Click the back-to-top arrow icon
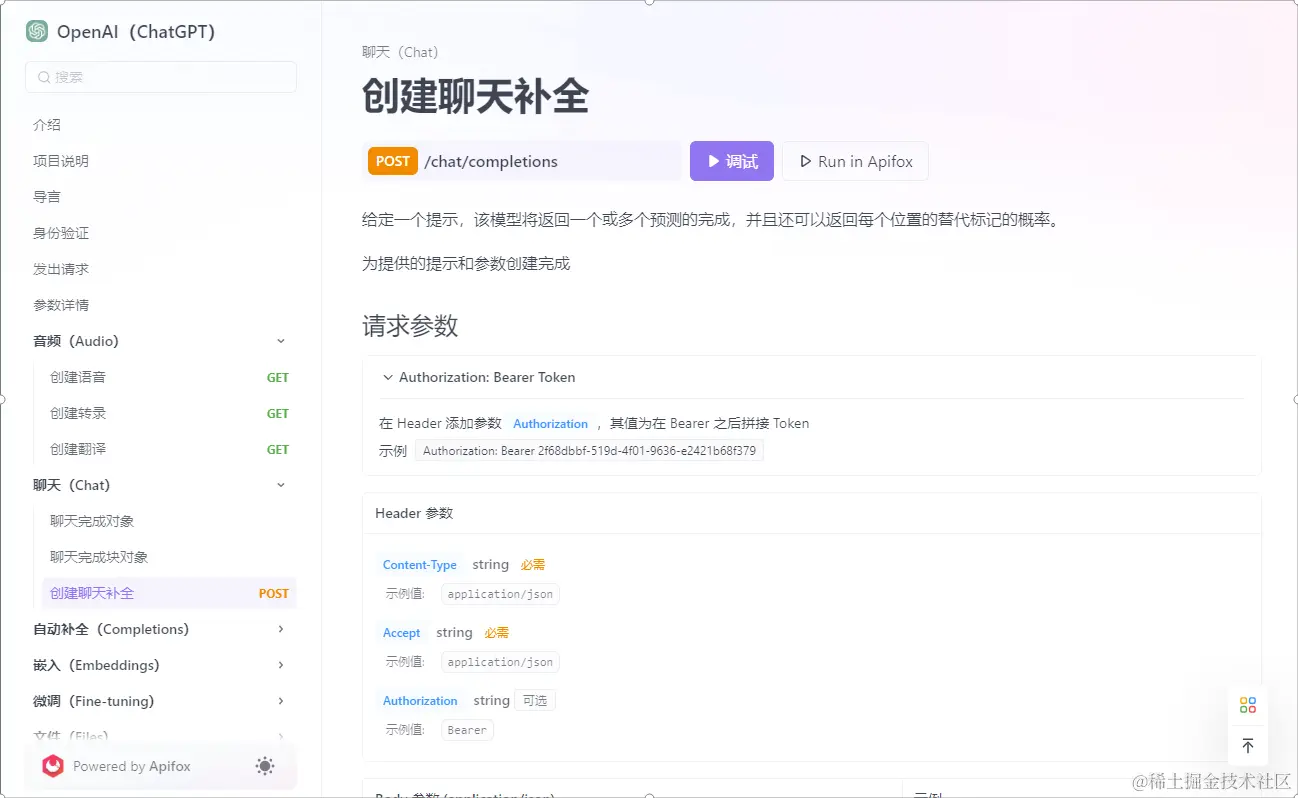The width and height of the screenshot is (1298, 798). tap(1247, 746)
